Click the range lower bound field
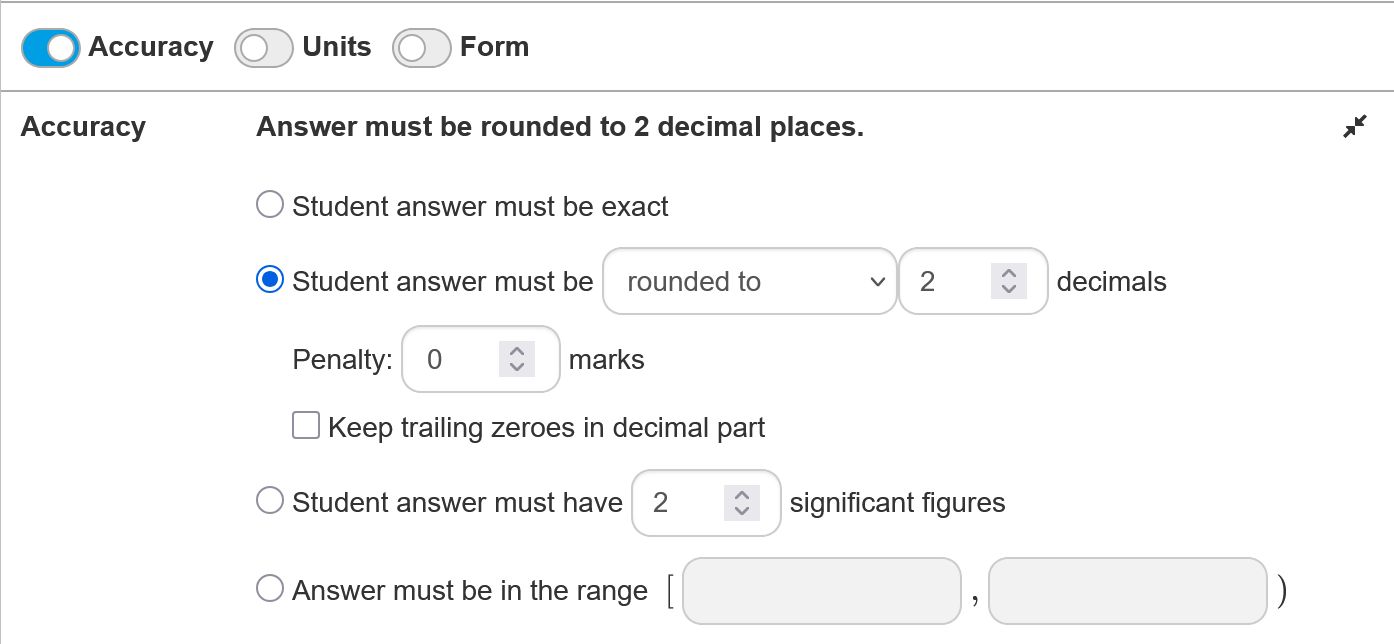The height and width of the screenshot is (644, 1394). pos(821,591)
